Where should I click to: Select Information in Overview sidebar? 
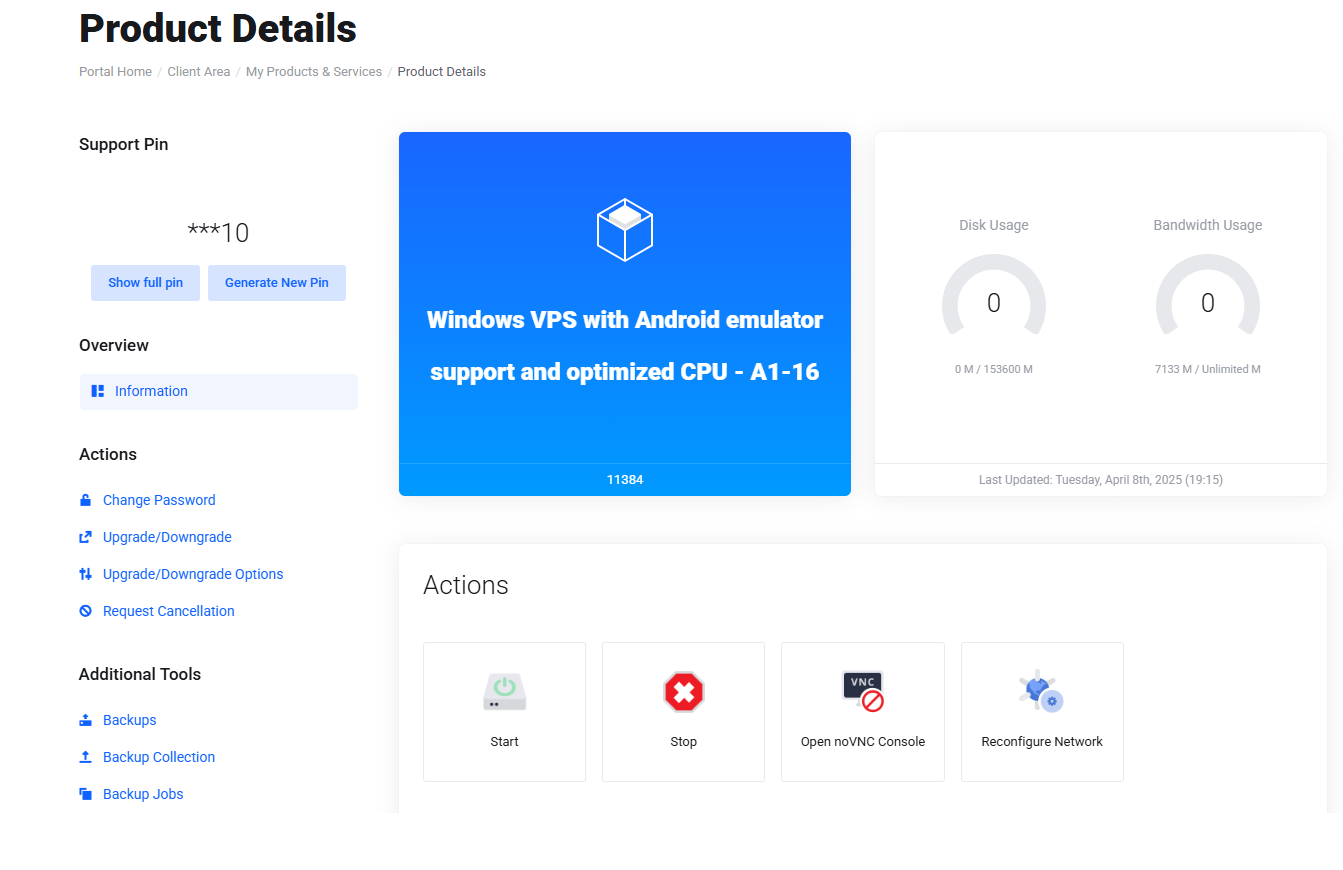point(219,392)
